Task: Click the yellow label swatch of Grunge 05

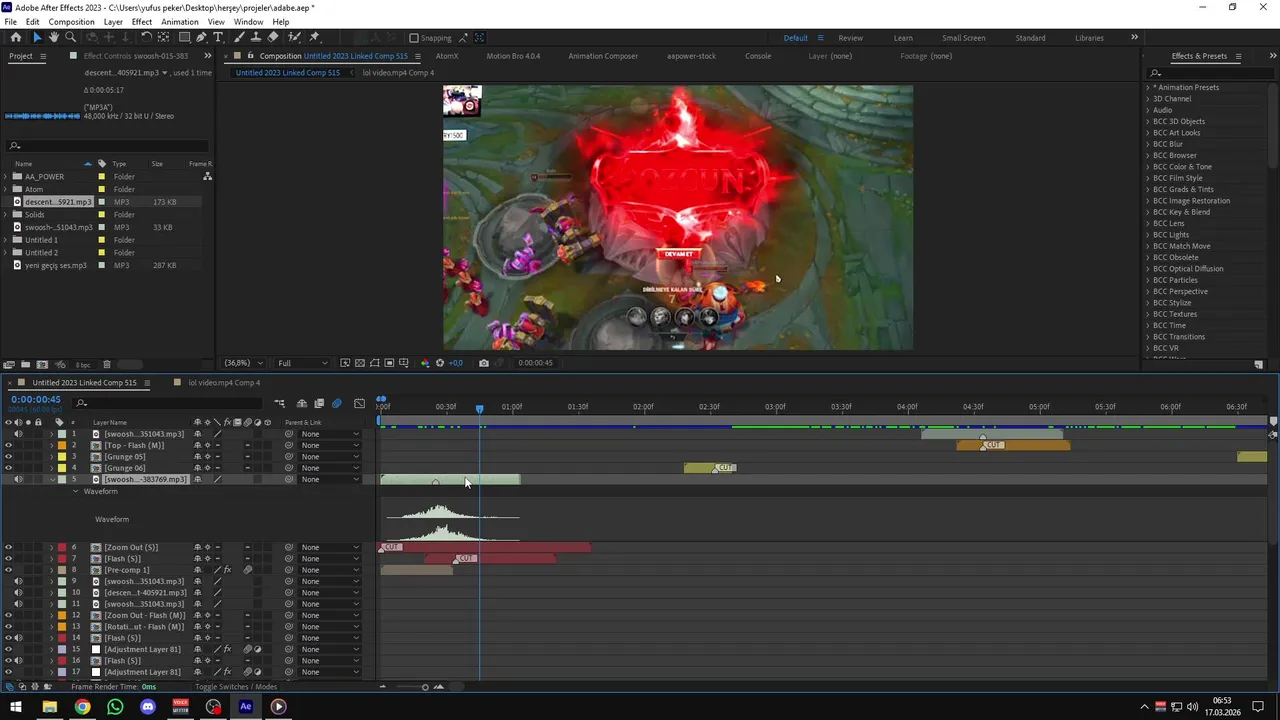Action: coord(62,457)
